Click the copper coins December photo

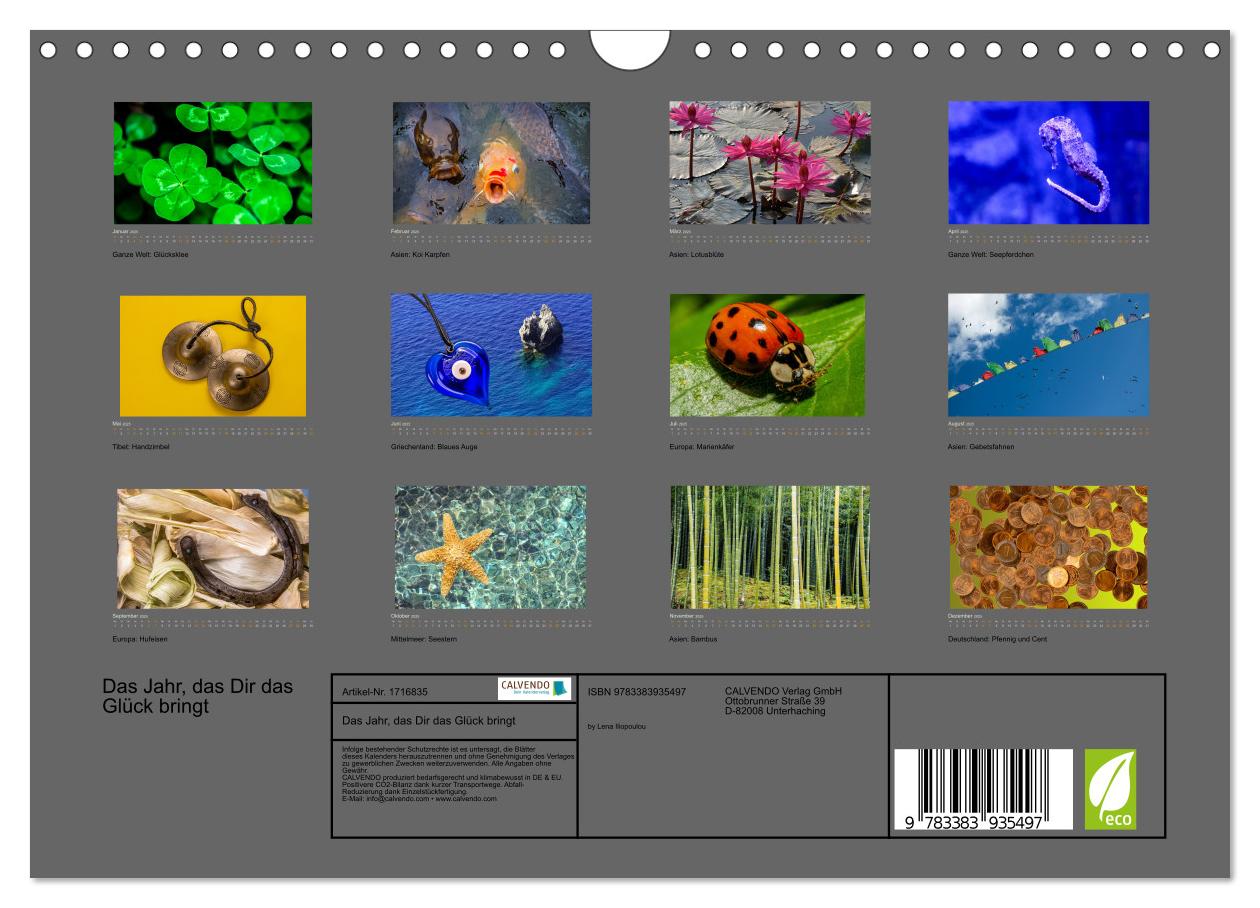pos(1048,548)
